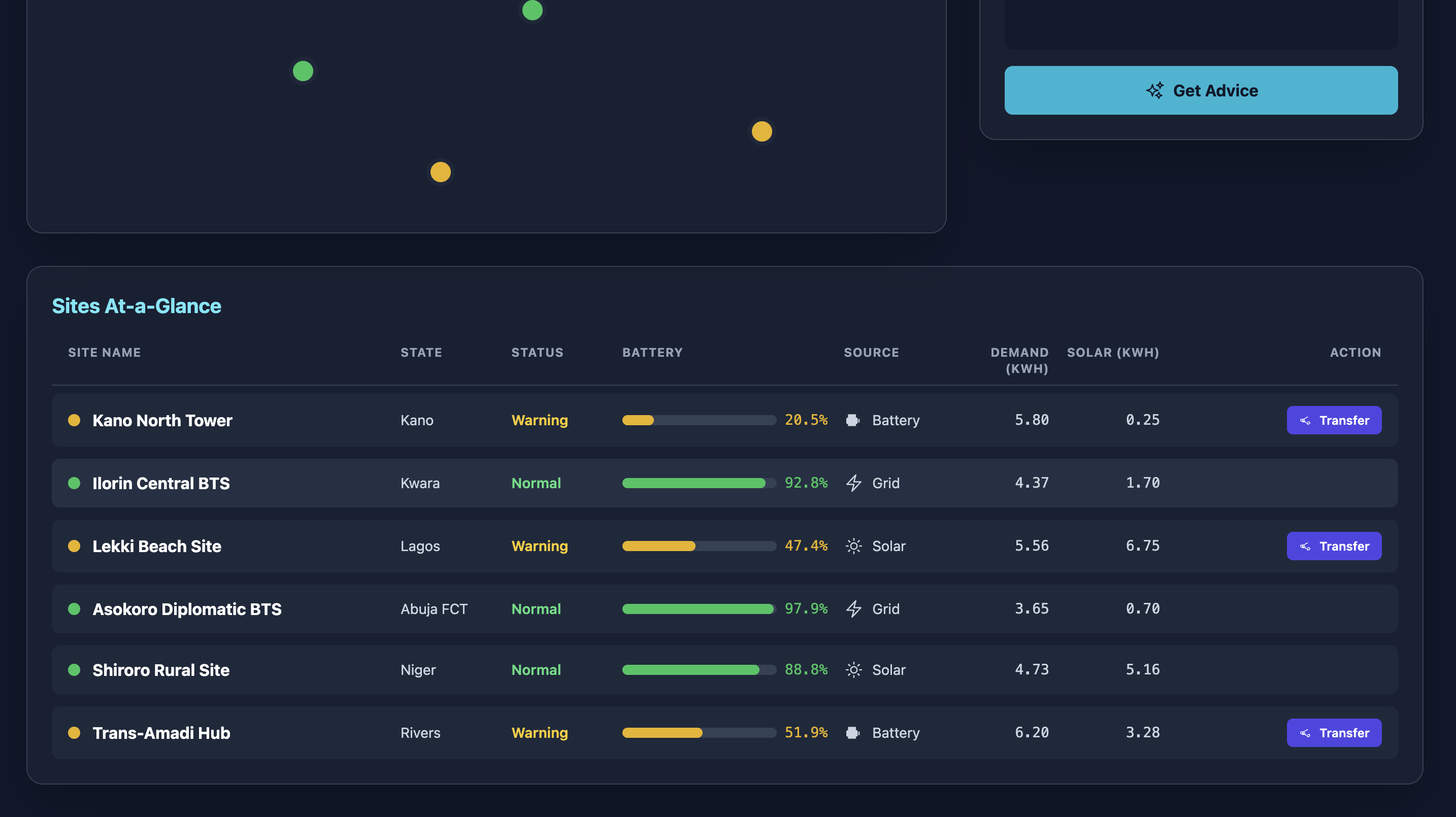This screenshot has width=1456, height=817.
Task: Click the Asokoro Diplomatic BTS battery bar
Action: (699, 609)
